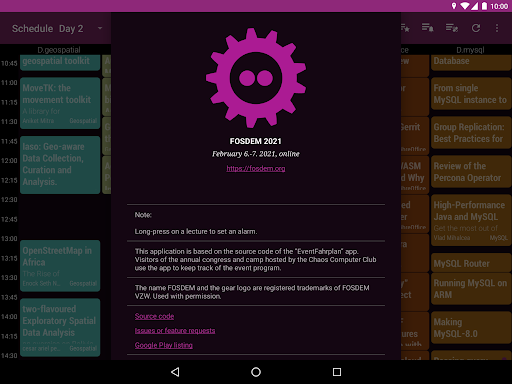Tap the FOSDEM 2021 title text
The image size is (512, 384).
coord(256,141)
